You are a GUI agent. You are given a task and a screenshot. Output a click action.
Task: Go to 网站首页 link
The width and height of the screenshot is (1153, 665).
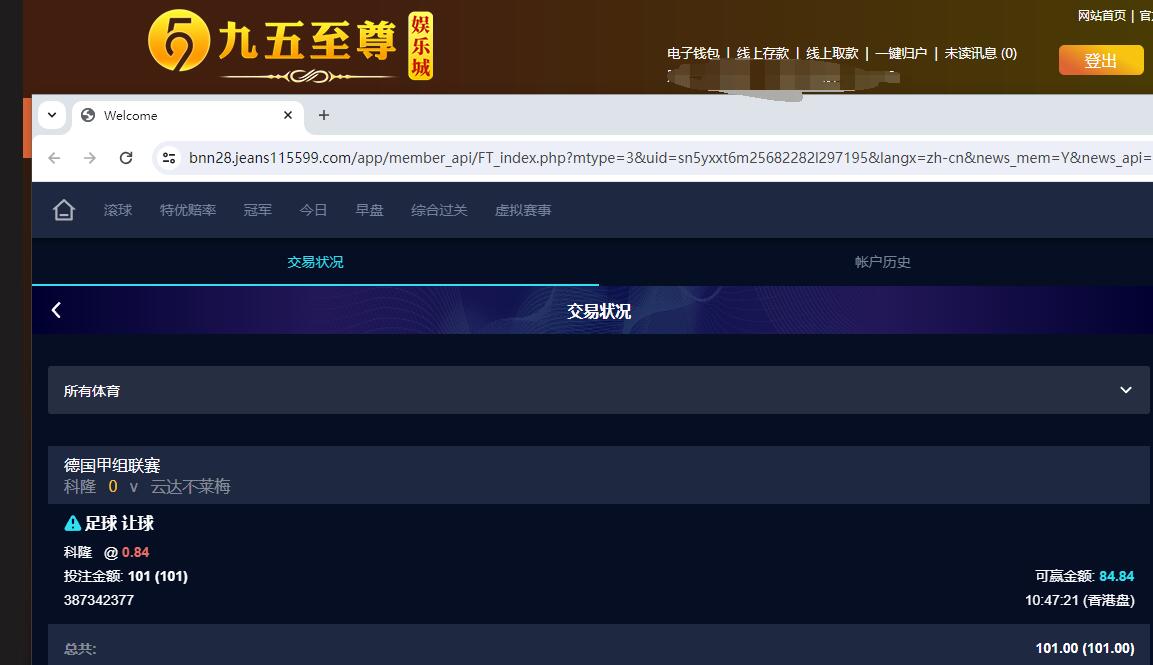[1102, 15]
